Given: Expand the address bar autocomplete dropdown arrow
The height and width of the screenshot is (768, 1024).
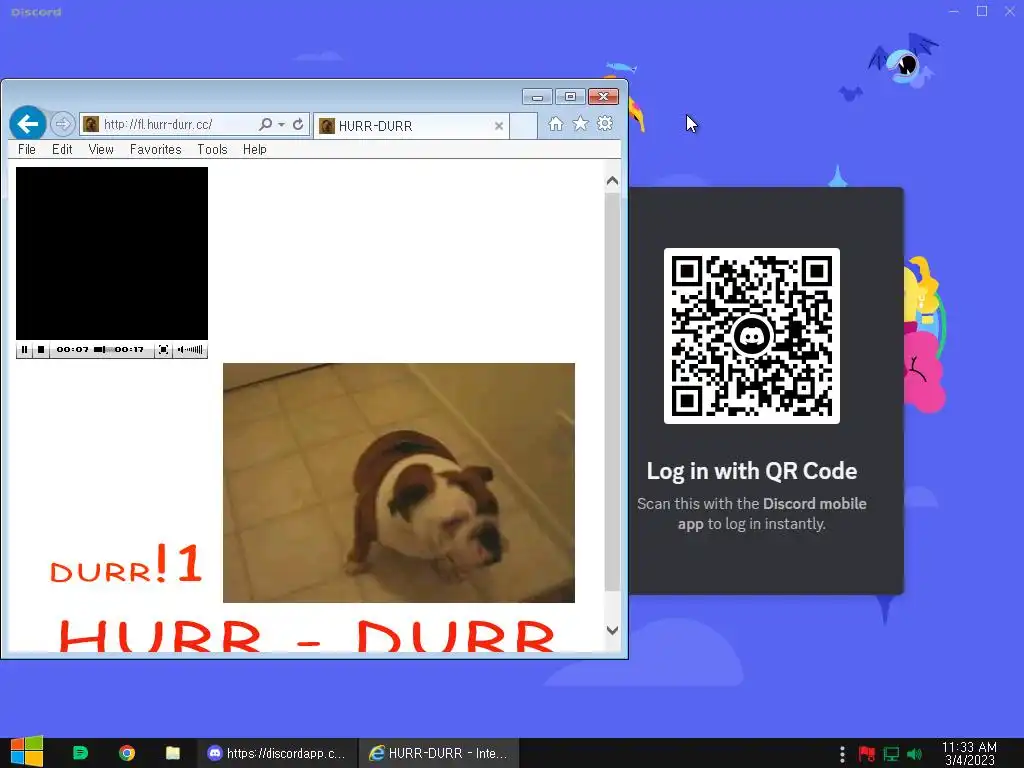Looking at the screenshot, I should click(x=281, y=124).
